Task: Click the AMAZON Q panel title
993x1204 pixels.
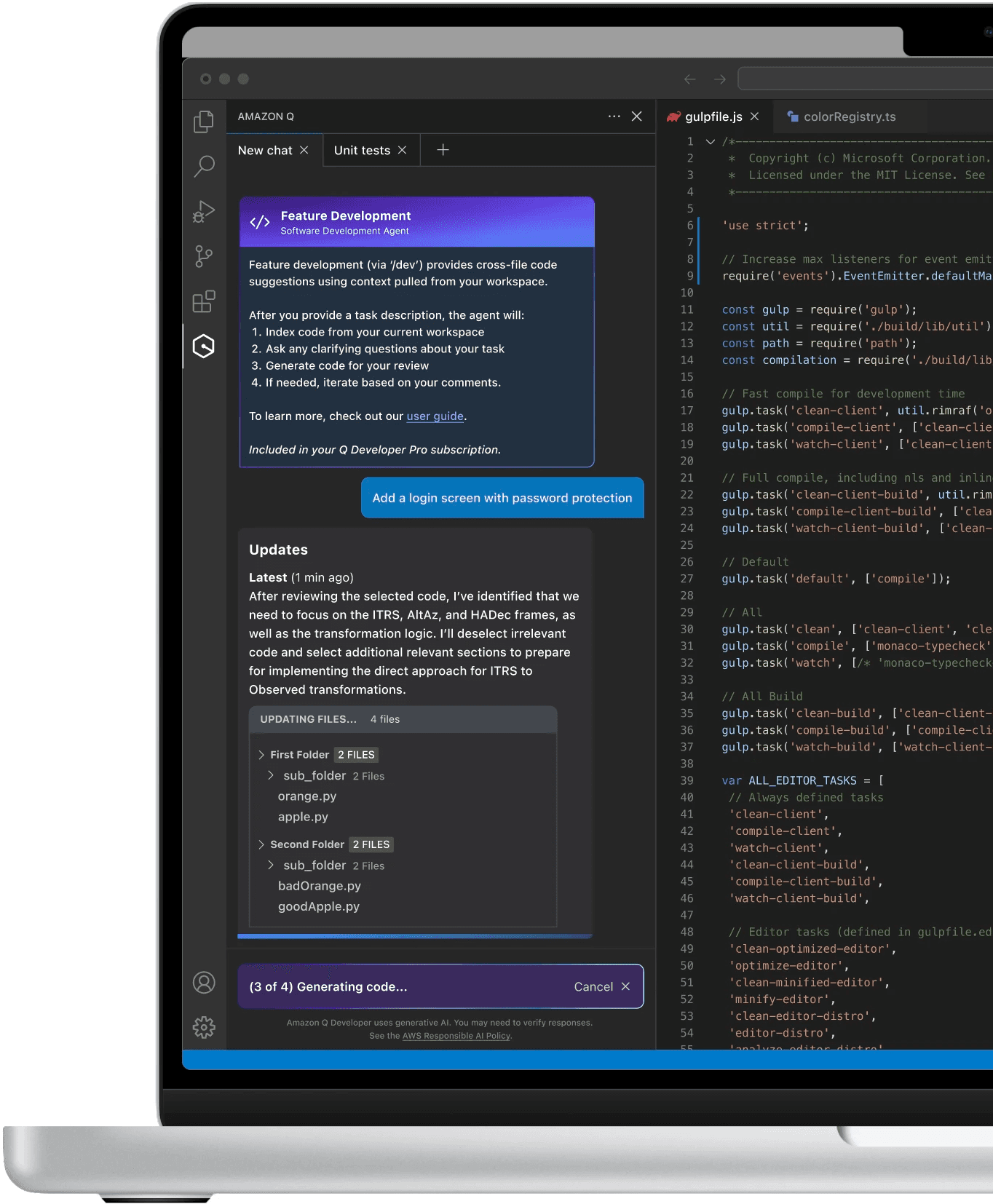Action: [x=266, y=116]
